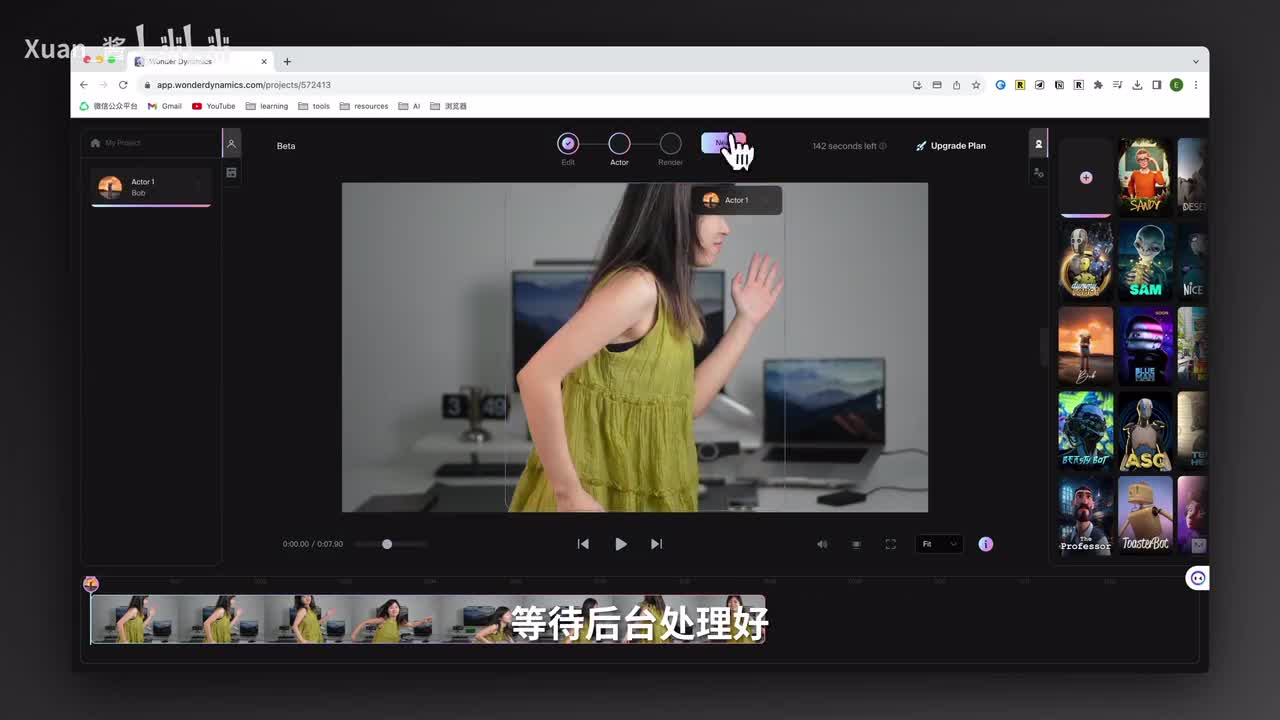Open the actors tab in left sidebar
The height and width of the screenshot is (720, 1280).
pos(231,144)
